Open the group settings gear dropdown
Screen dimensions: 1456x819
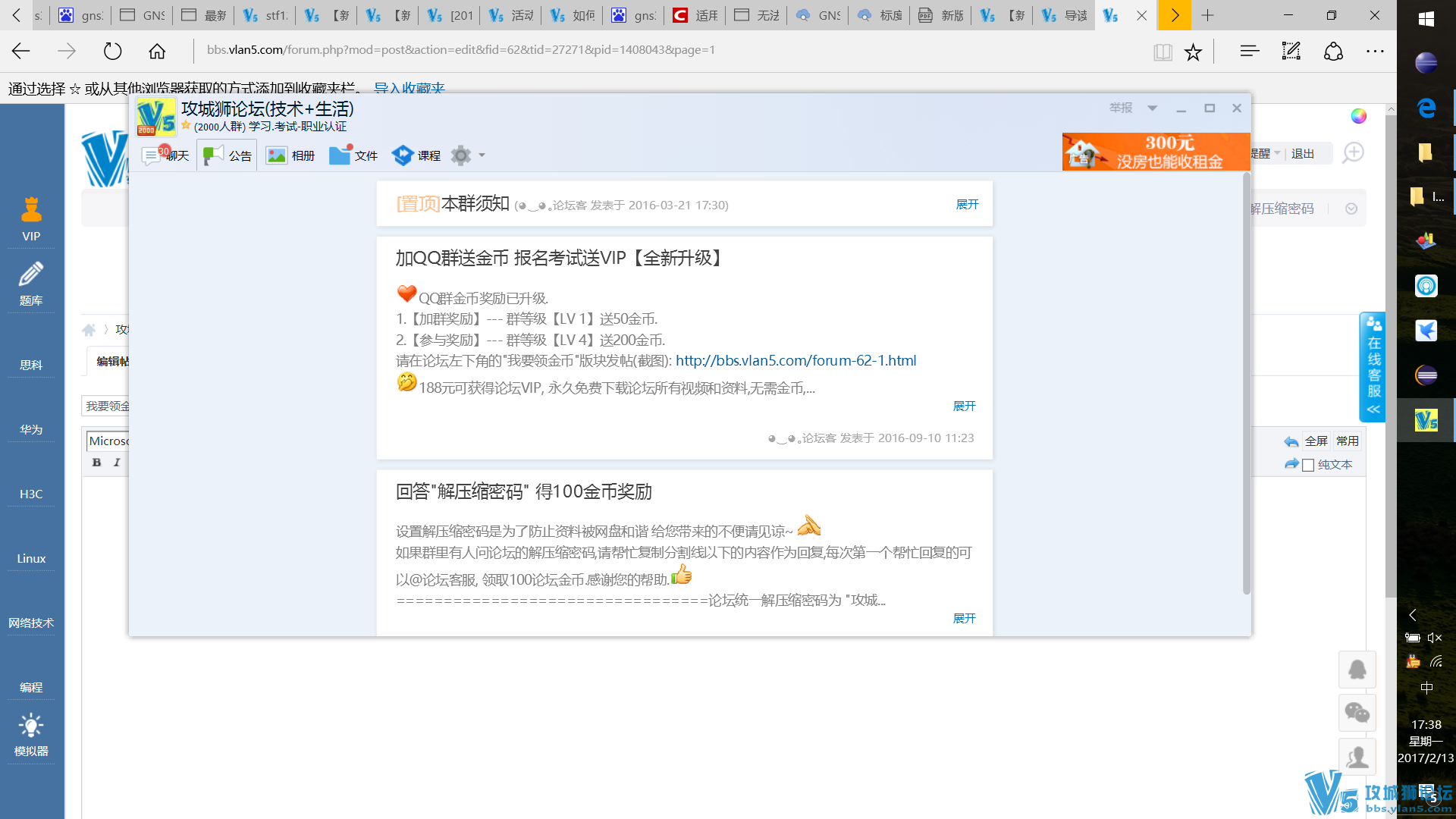[468, 155]
